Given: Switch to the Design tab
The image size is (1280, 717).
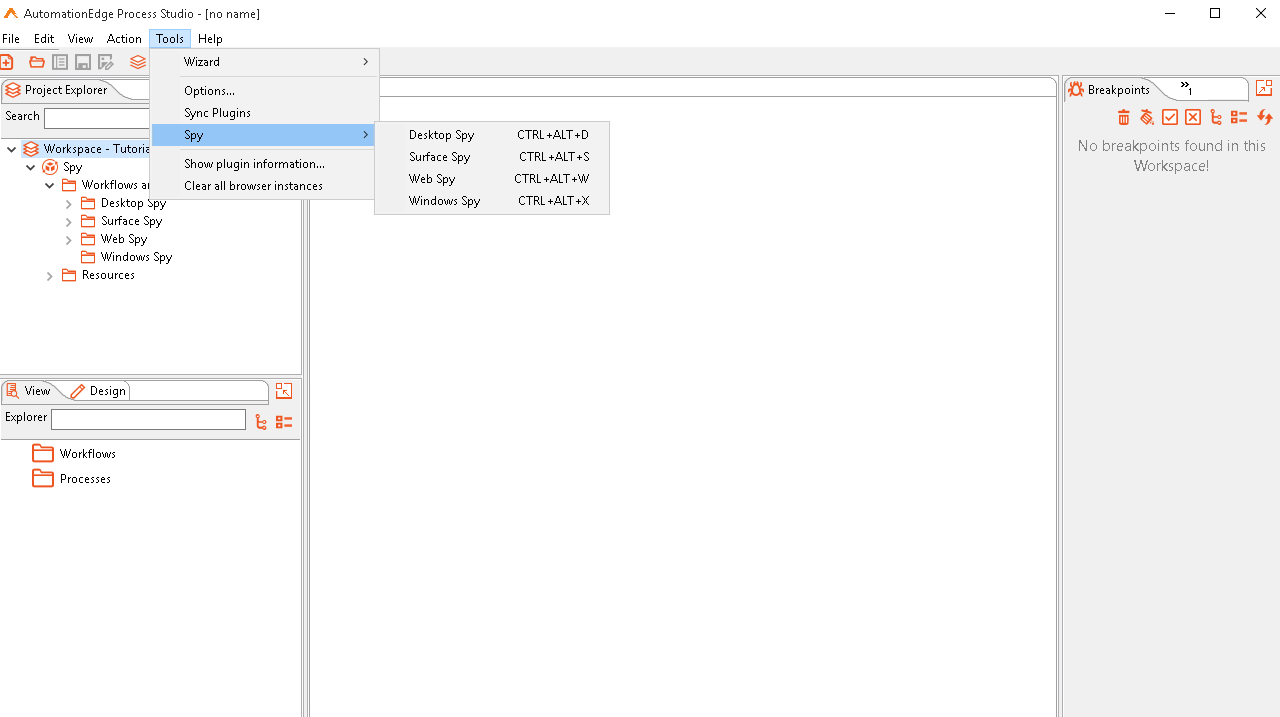Looking at the screenshot, I should [x=99, y=391].
